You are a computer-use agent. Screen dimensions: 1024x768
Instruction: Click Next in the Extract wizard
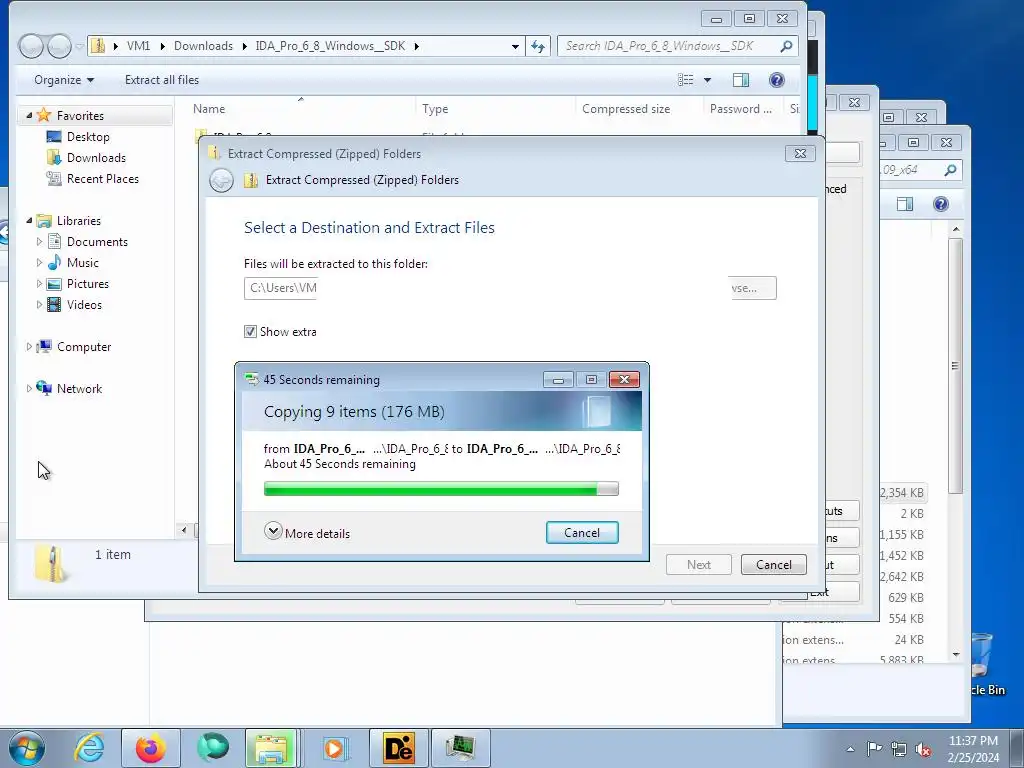pyautogui.click(x=699, y=564)
